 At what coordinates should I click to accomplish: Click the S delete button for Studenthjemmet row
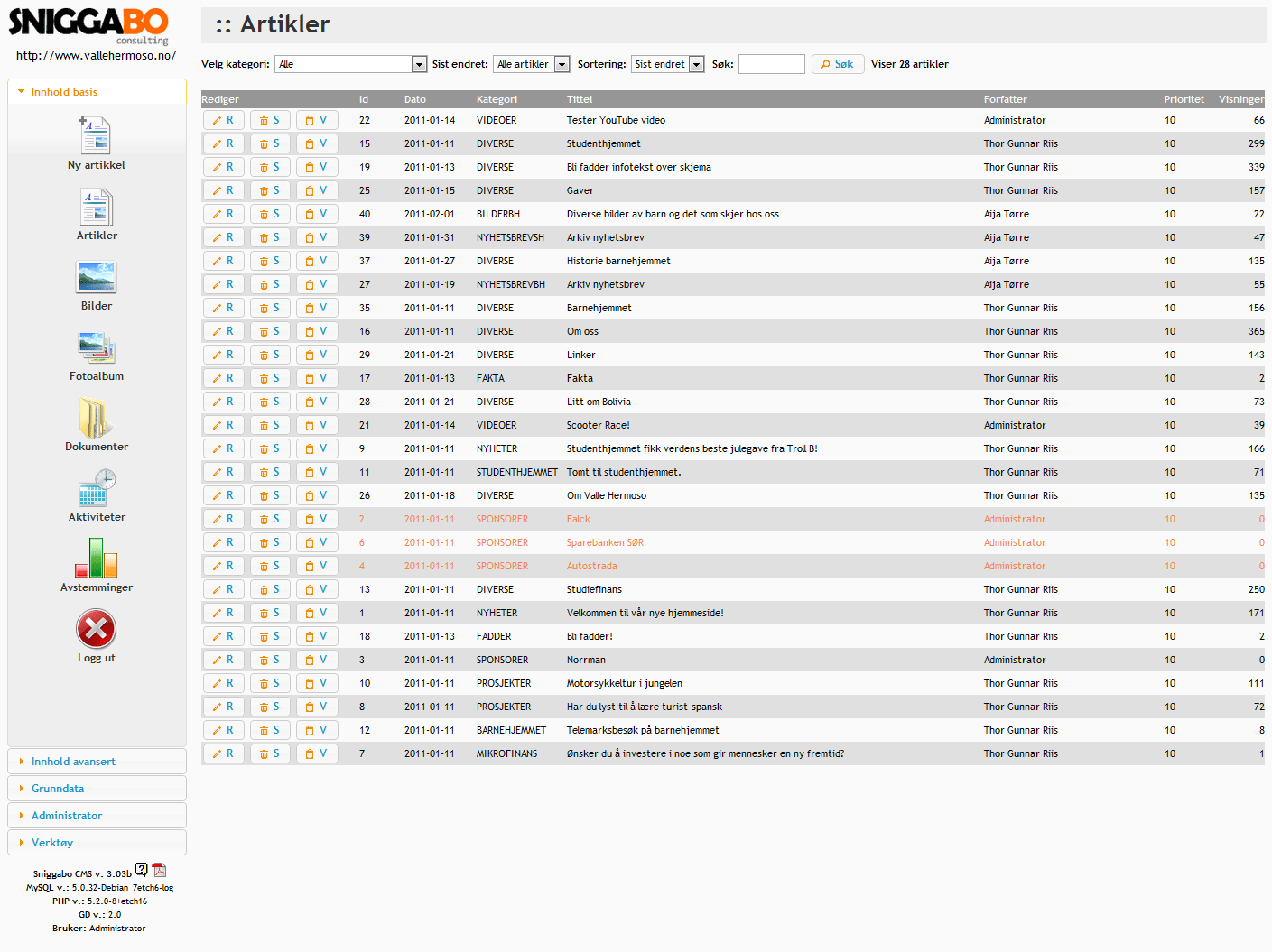click(270, 143)
